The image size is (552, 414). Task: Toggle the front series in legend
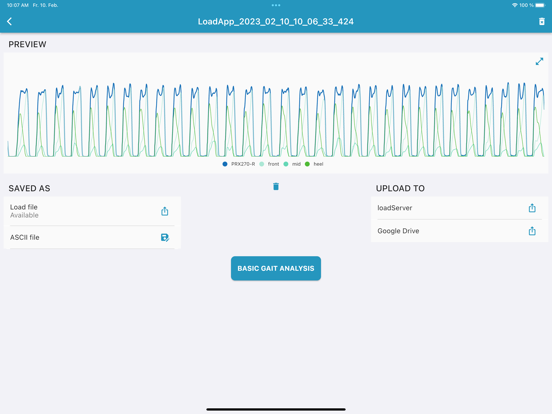coord(269,164)
